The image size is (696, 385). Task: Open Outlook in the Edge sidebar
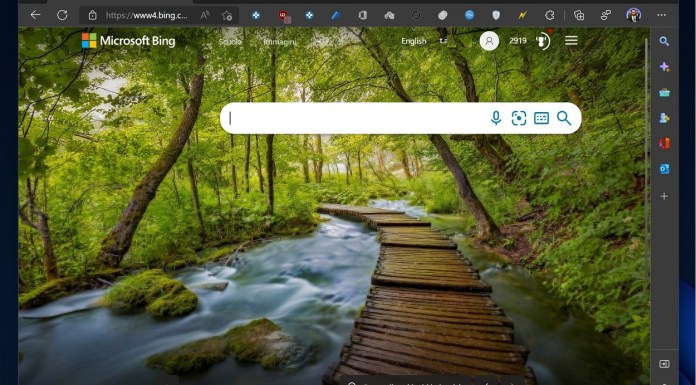tap(664, 169)
